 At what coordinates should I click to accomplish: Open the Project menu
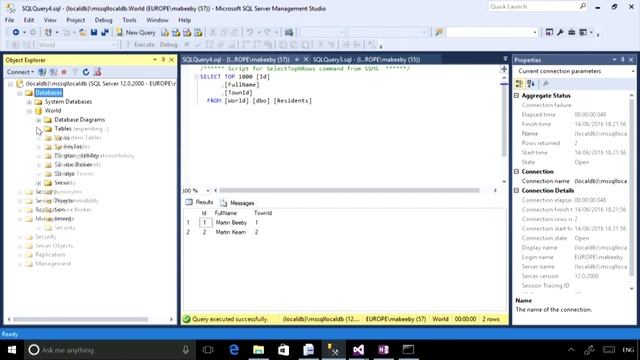tap(76, 20)
